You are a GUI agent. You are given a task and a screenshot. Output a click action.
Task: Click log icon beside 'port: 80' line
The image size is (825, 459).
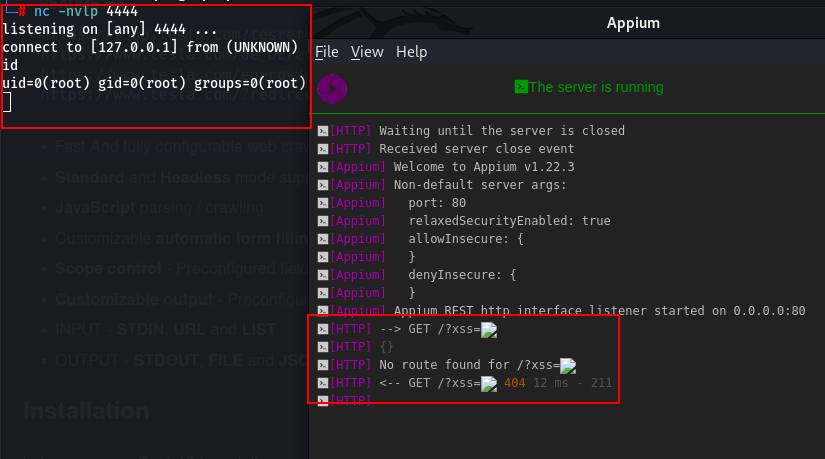(323, 203)
